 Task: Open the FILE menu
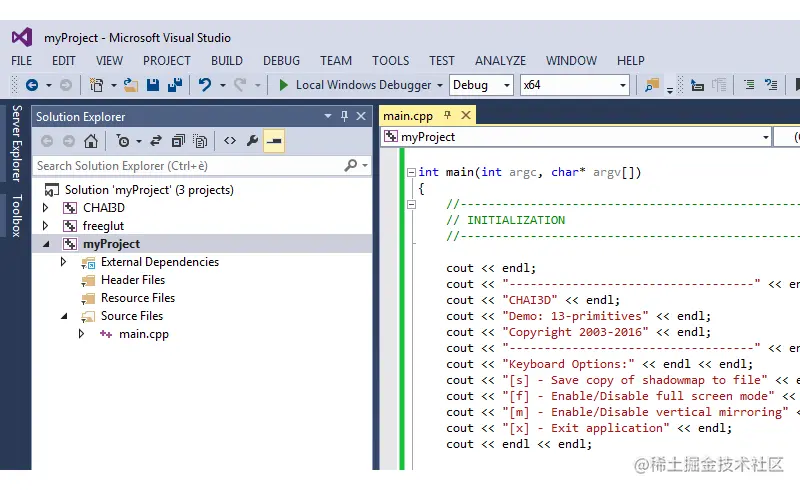(x=21, y=61)
